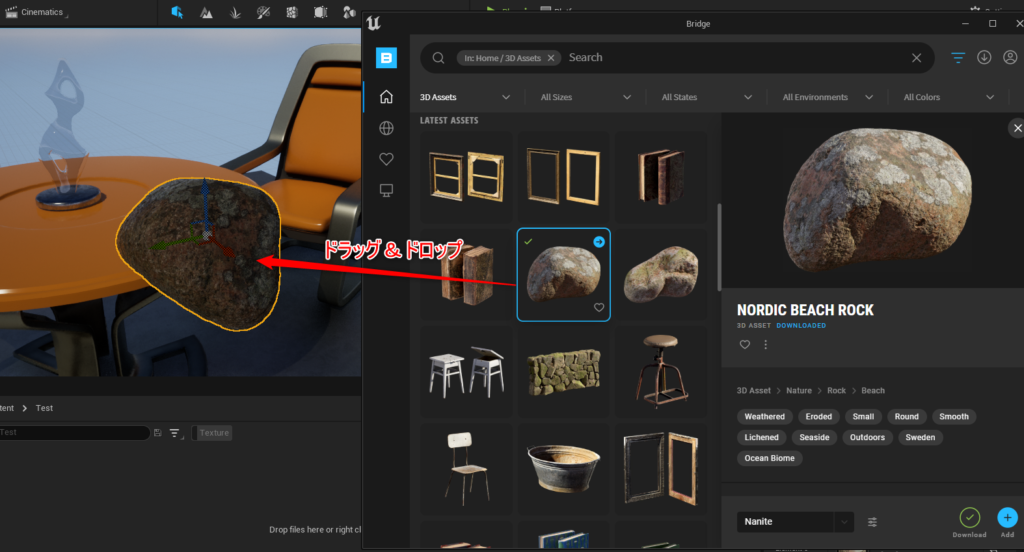The height and width of the screenshot is (552, 1024).
Task: Select the wooden chair thumbnail
Action: pyautogui.click(x=466, y=468)
